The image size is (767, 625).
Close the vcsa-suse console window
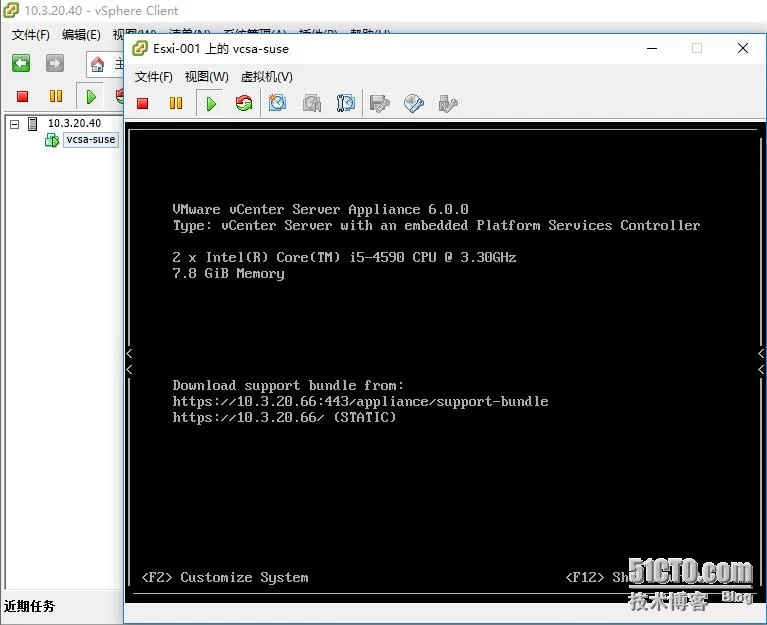pyautogui.click(x=743, y=48)
